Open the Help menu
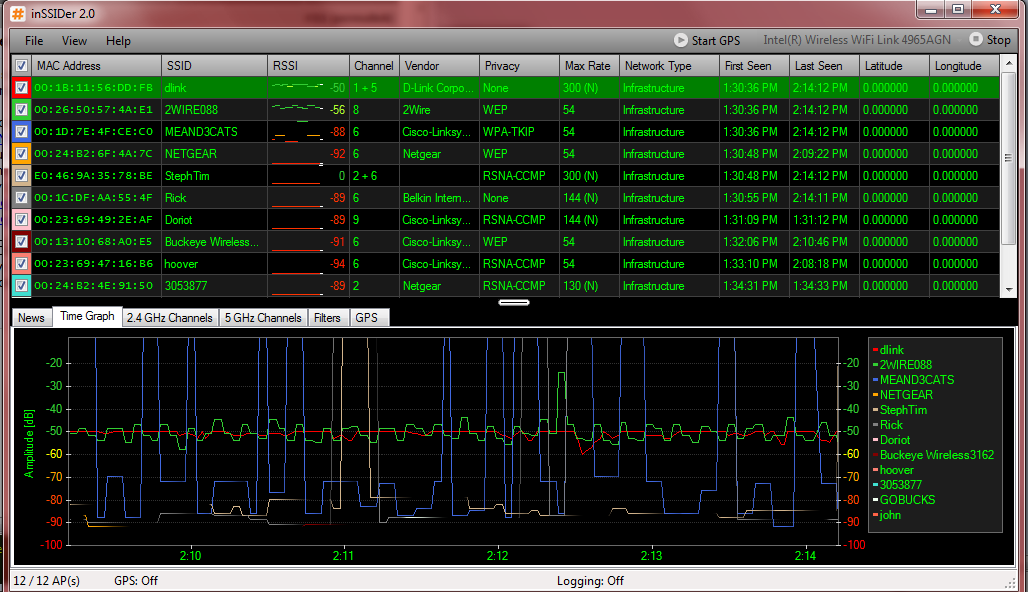Viewport: 1028px width, 592px height. (x=118, y=41)
